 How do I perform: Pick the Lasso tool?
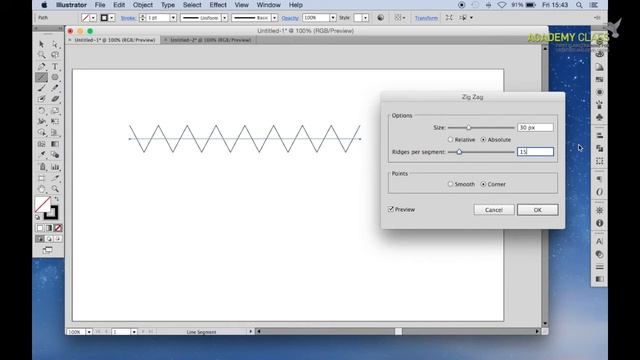click(55, 55)
